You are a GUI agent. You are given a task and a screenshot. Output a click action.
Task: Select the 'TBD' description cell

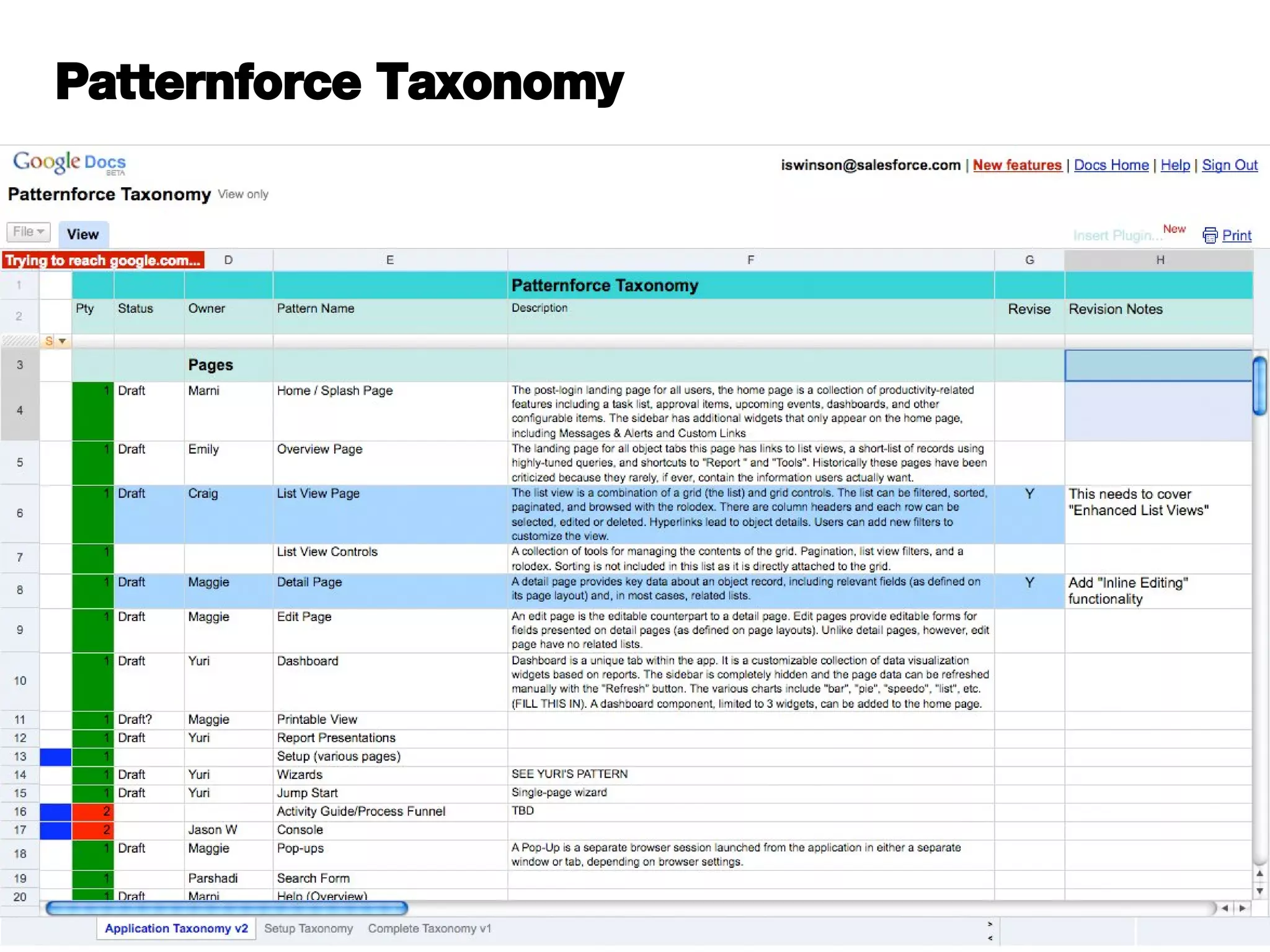(751, 812)
